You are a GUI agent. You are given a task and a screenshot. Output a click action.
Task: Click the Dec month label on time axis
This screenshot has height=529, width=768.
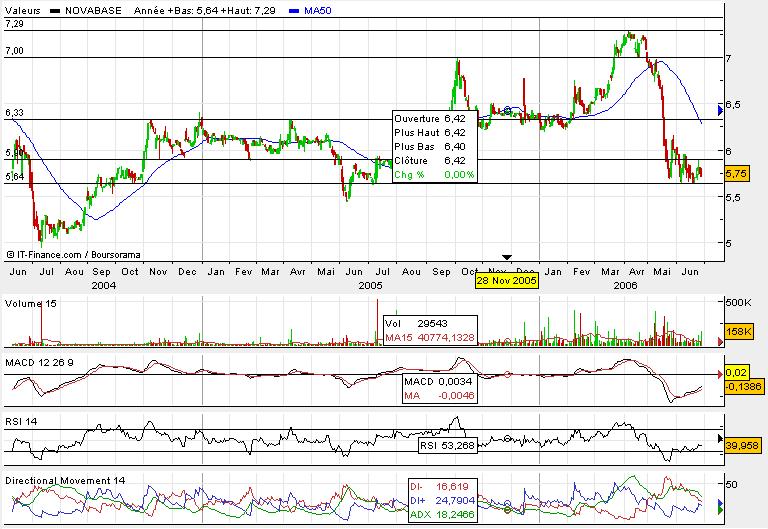coord(187,271)
